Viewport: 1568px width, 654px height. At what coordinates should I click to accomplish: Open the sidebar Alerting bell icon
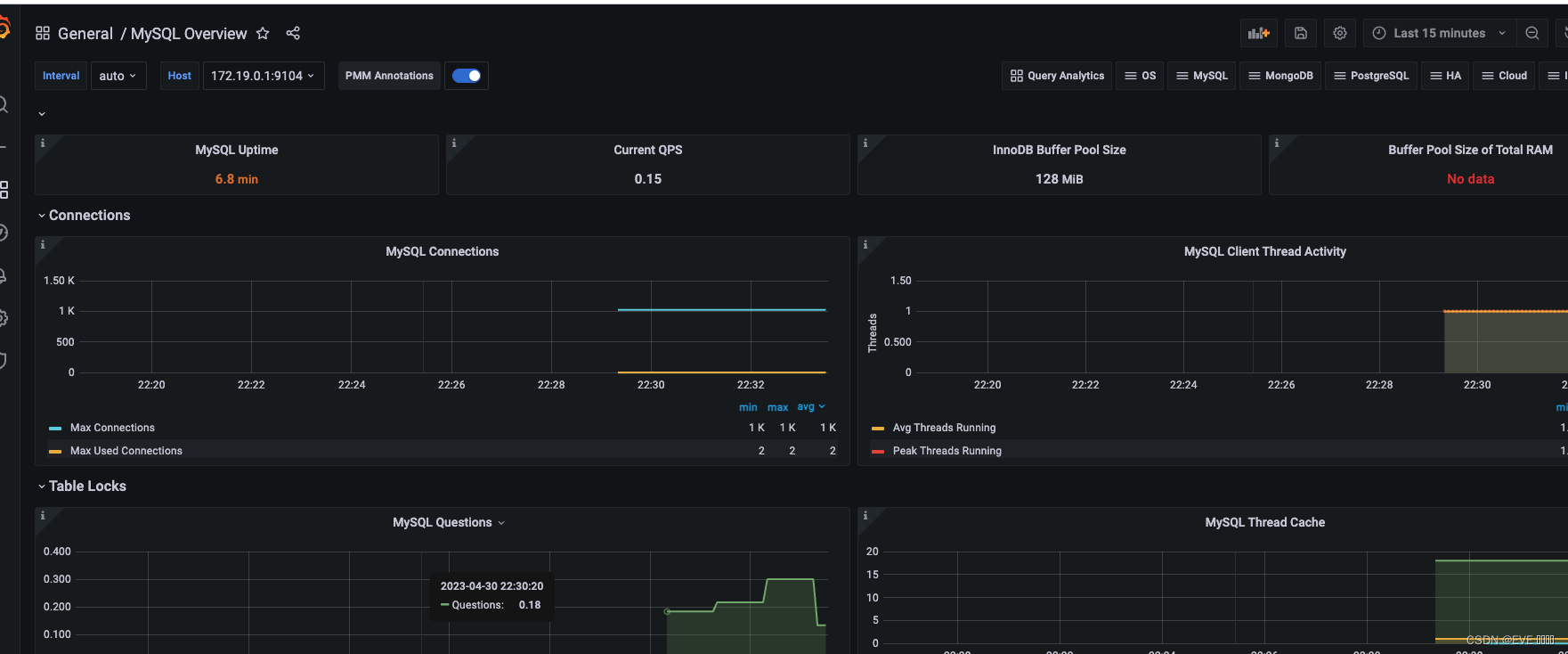coord(4,275)
